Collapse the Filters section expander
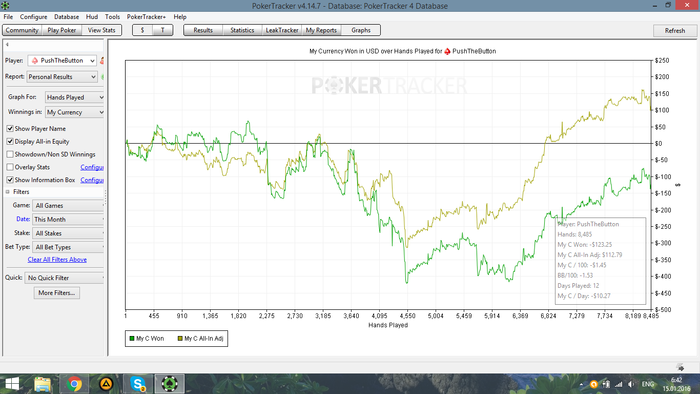700x394 pixels. coord(7,192)
